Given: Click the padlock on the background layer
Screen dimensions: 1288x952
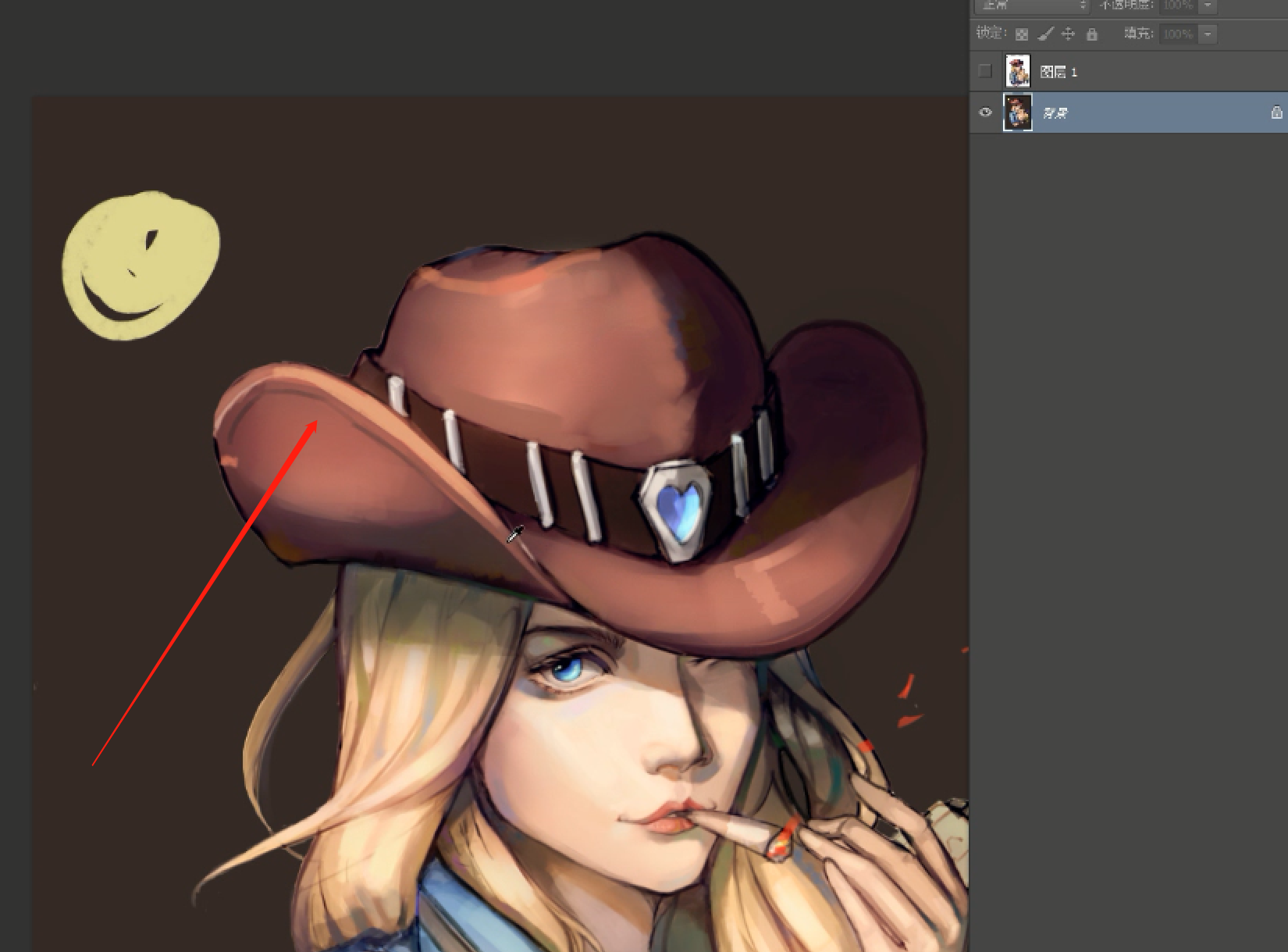Looking at the screenshot, I should [x=1276, y=112].
